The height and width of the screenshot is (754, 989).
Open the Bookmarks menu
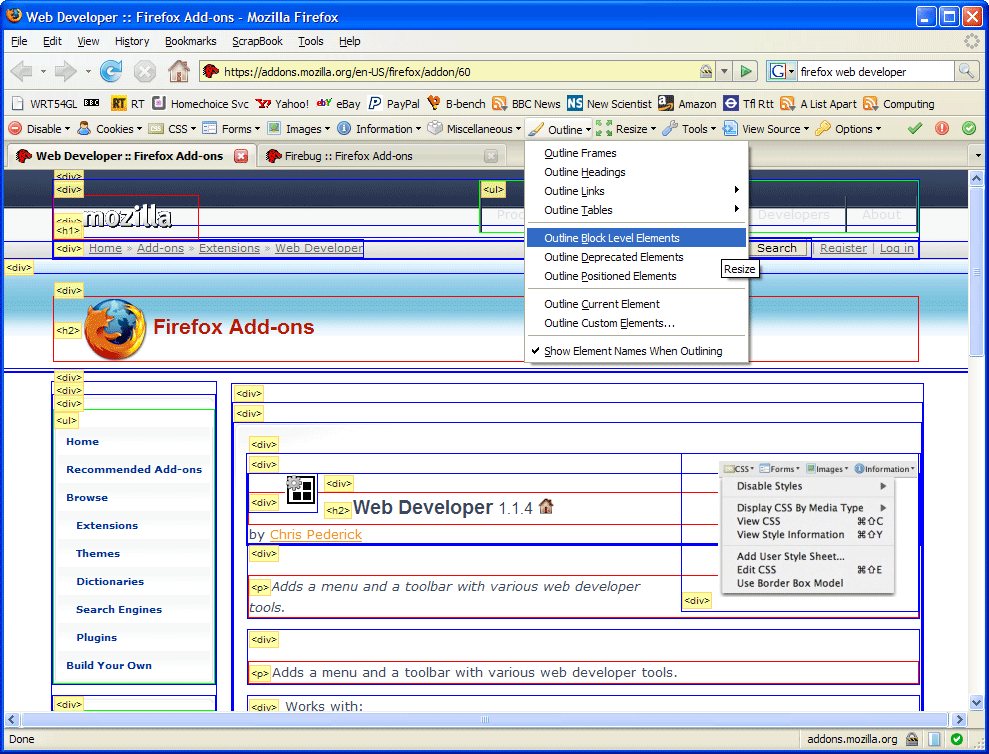190,41
